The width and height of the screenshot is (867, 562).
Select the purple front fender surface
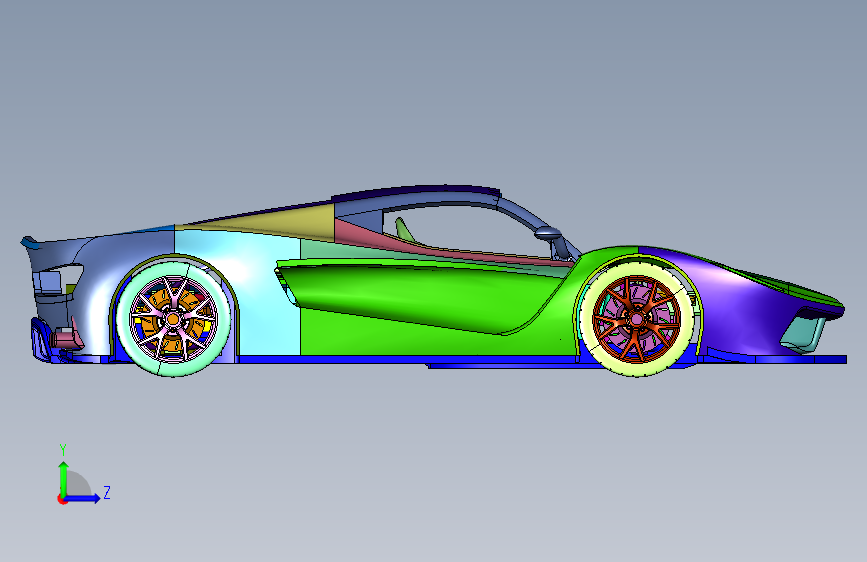click(x=741, y=310)
